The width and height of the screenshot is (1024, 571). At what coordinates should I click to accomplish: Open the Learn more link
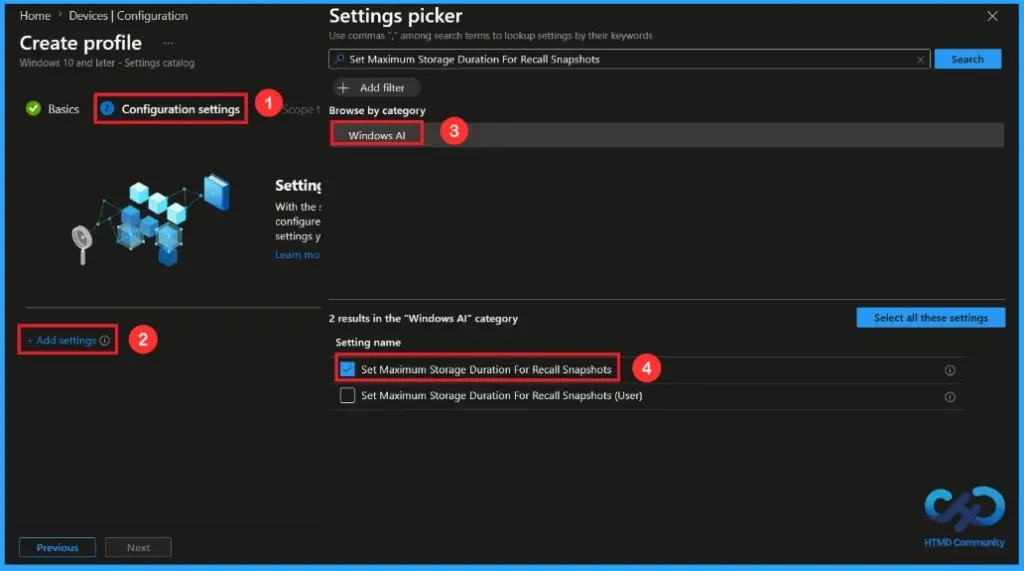[297, 255]
